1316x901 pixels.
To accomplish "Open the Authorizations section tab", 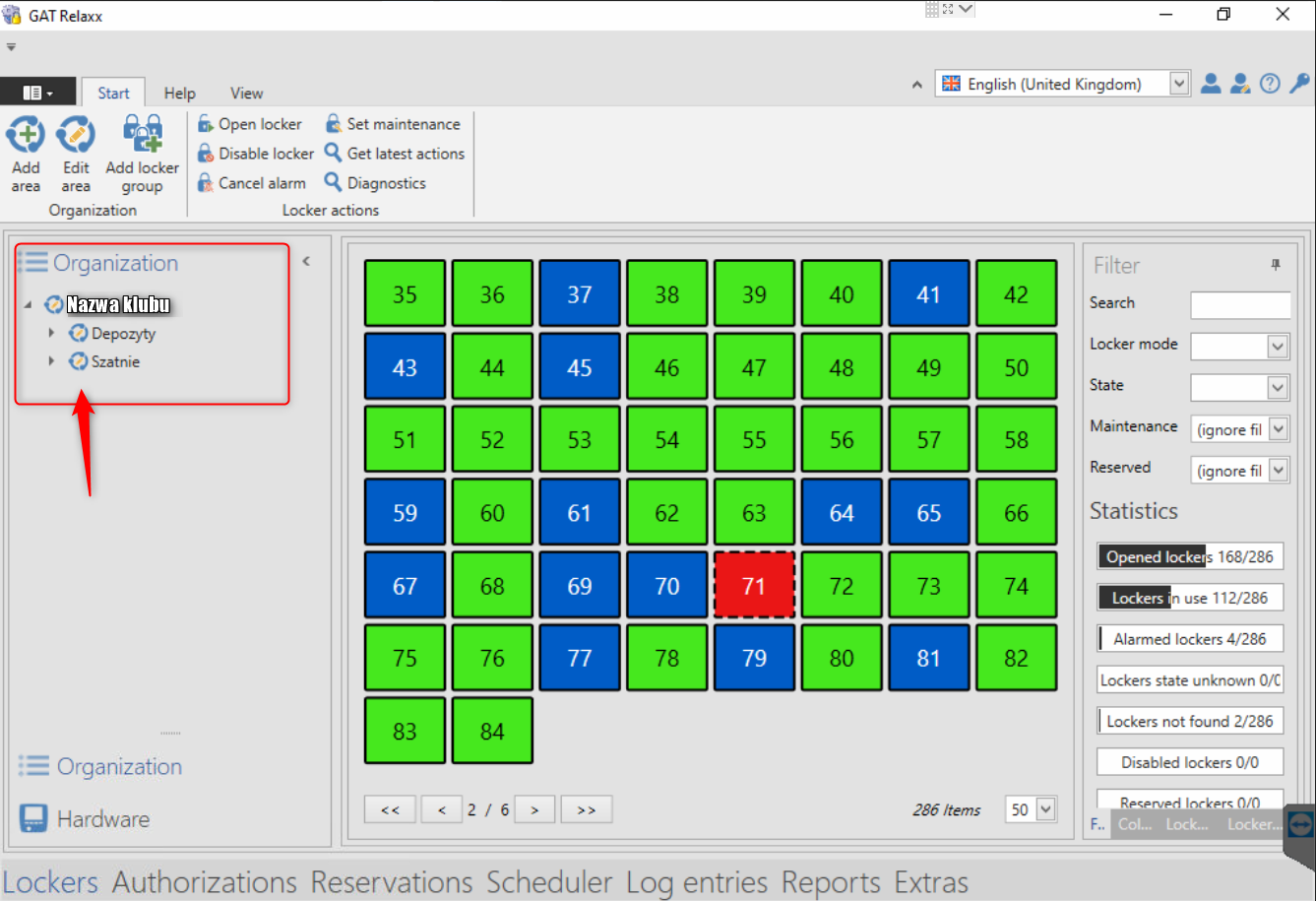I will pos(204,882).
